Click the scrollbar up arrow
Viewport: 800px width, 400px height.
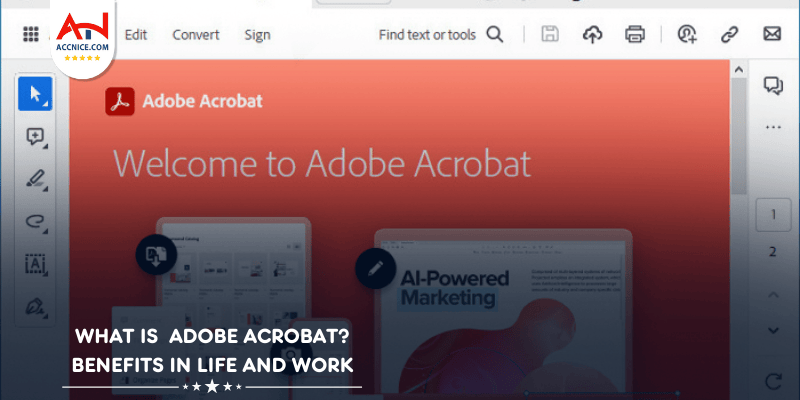[x=739, y=70]
